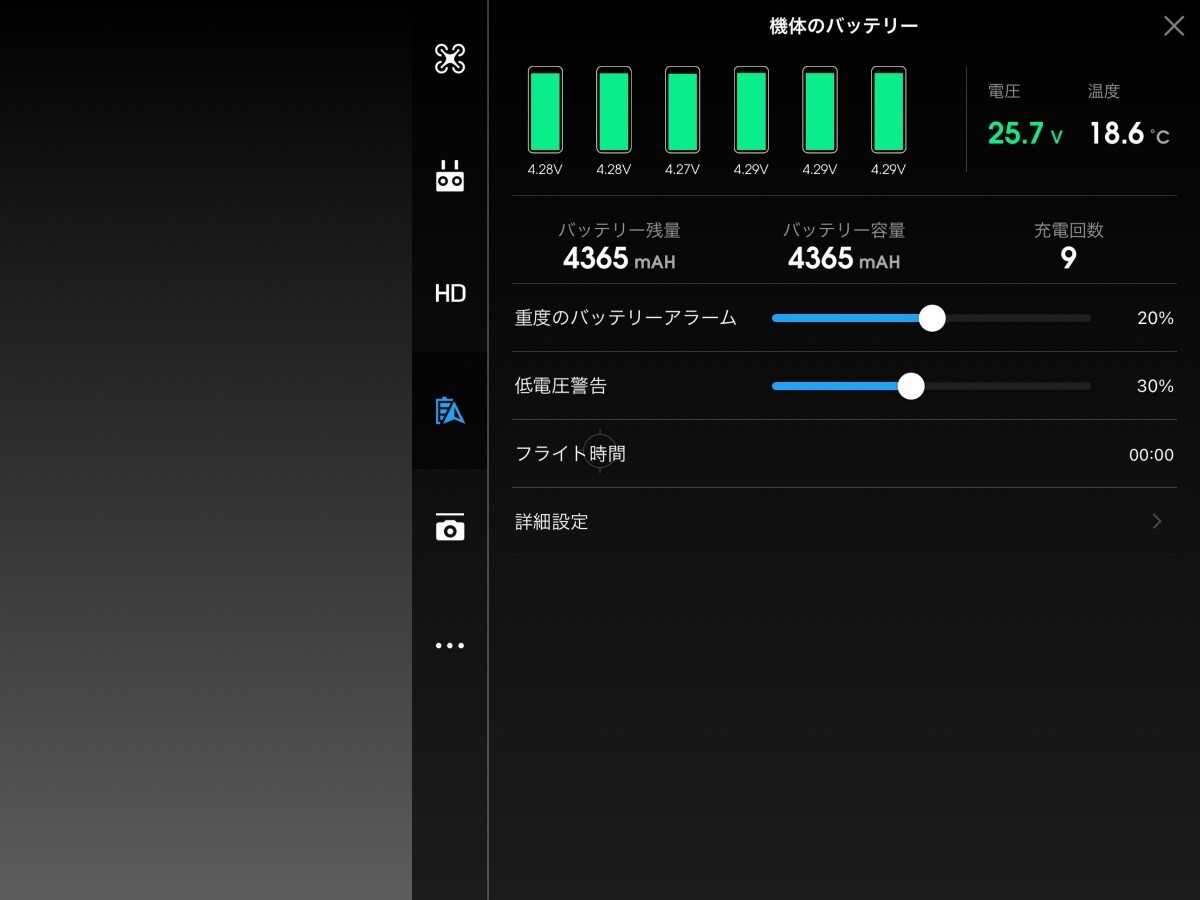This screenshot has height=900, width=1200.
Task: Open the HD image transmission settings
Action: click(450, 293)
